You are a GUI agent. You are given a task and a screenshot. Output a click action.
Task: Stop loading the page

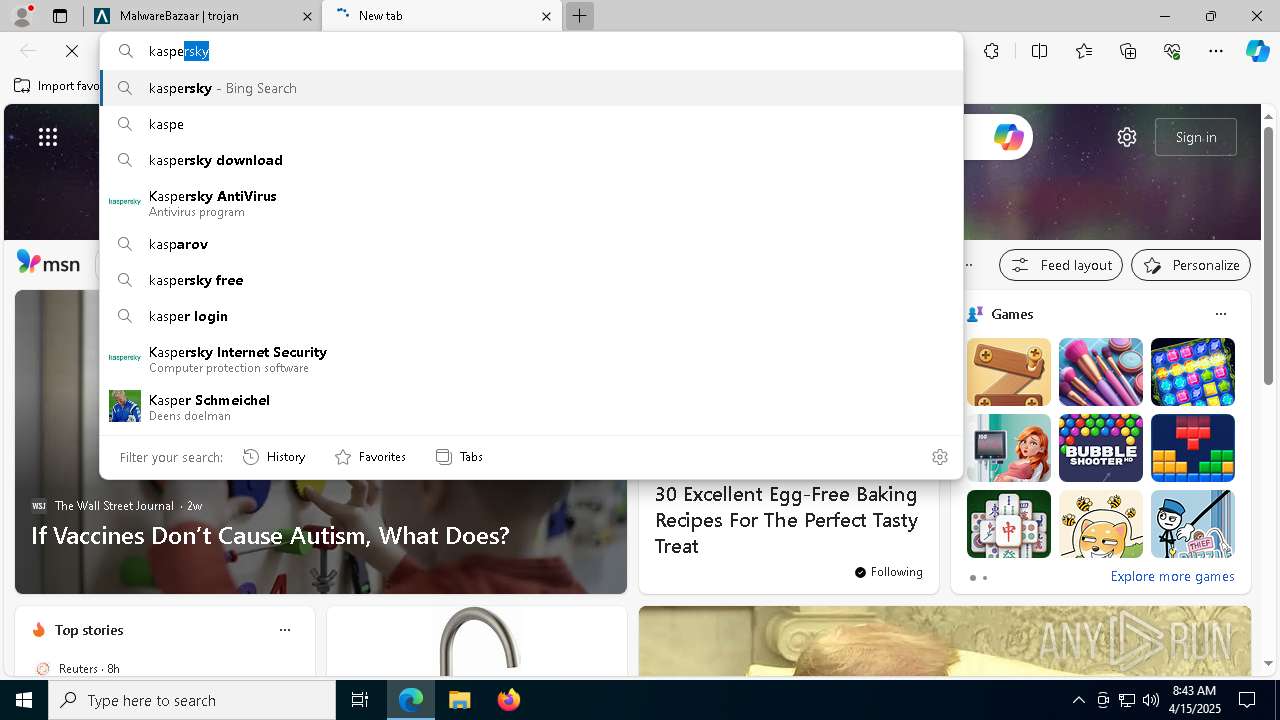coord(71,51)
